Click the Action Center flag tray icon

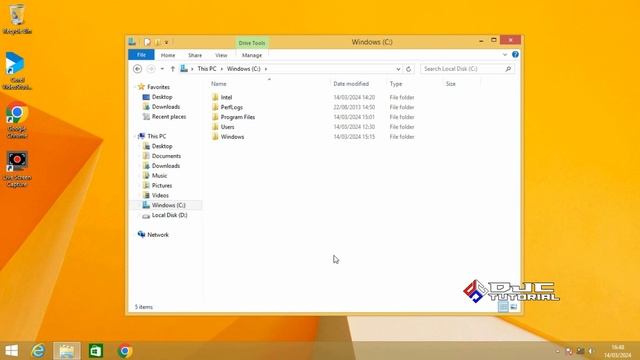point(569,351)
